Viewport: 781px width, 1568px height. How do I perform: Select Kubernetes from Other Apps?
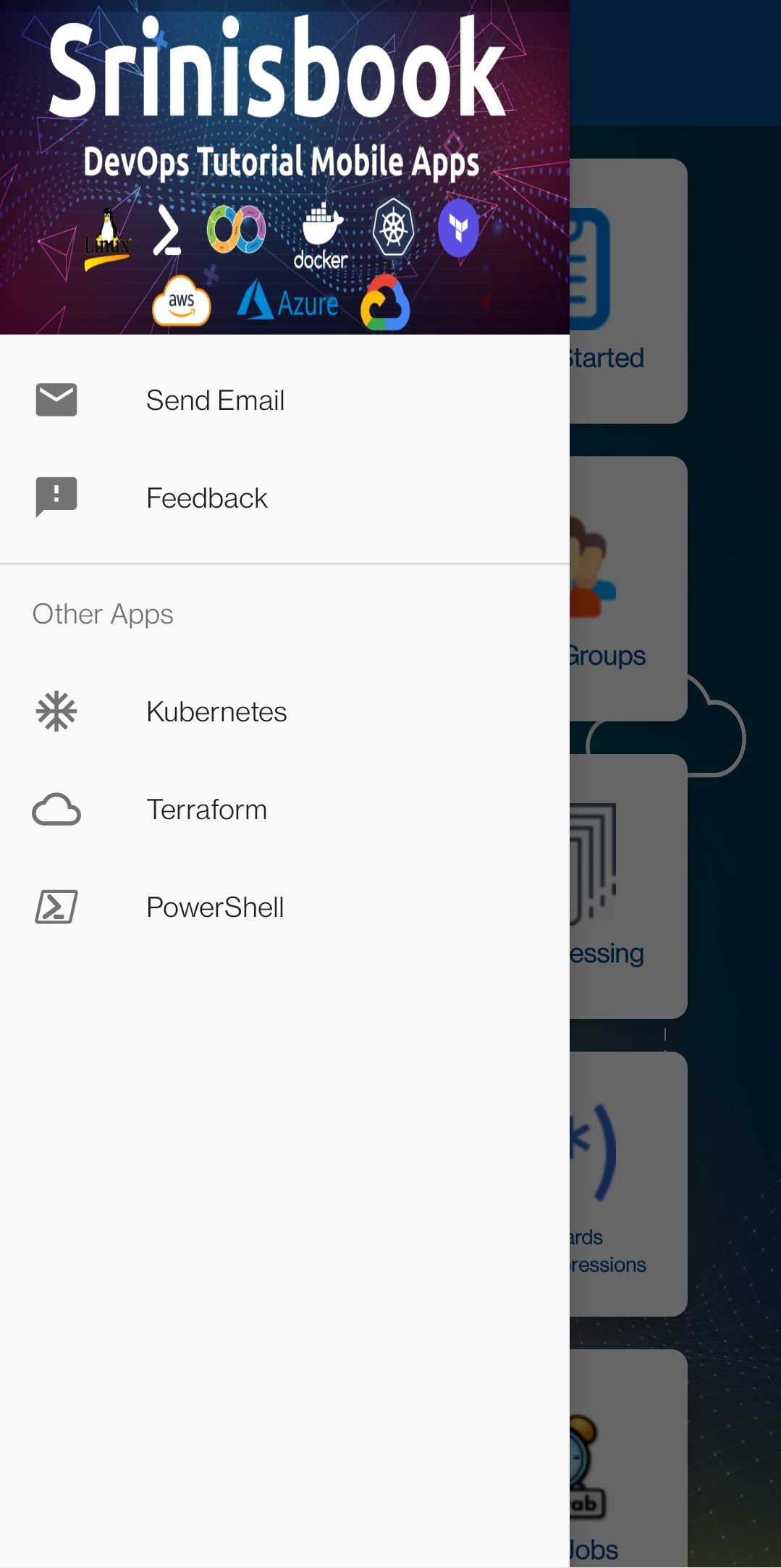284,711
